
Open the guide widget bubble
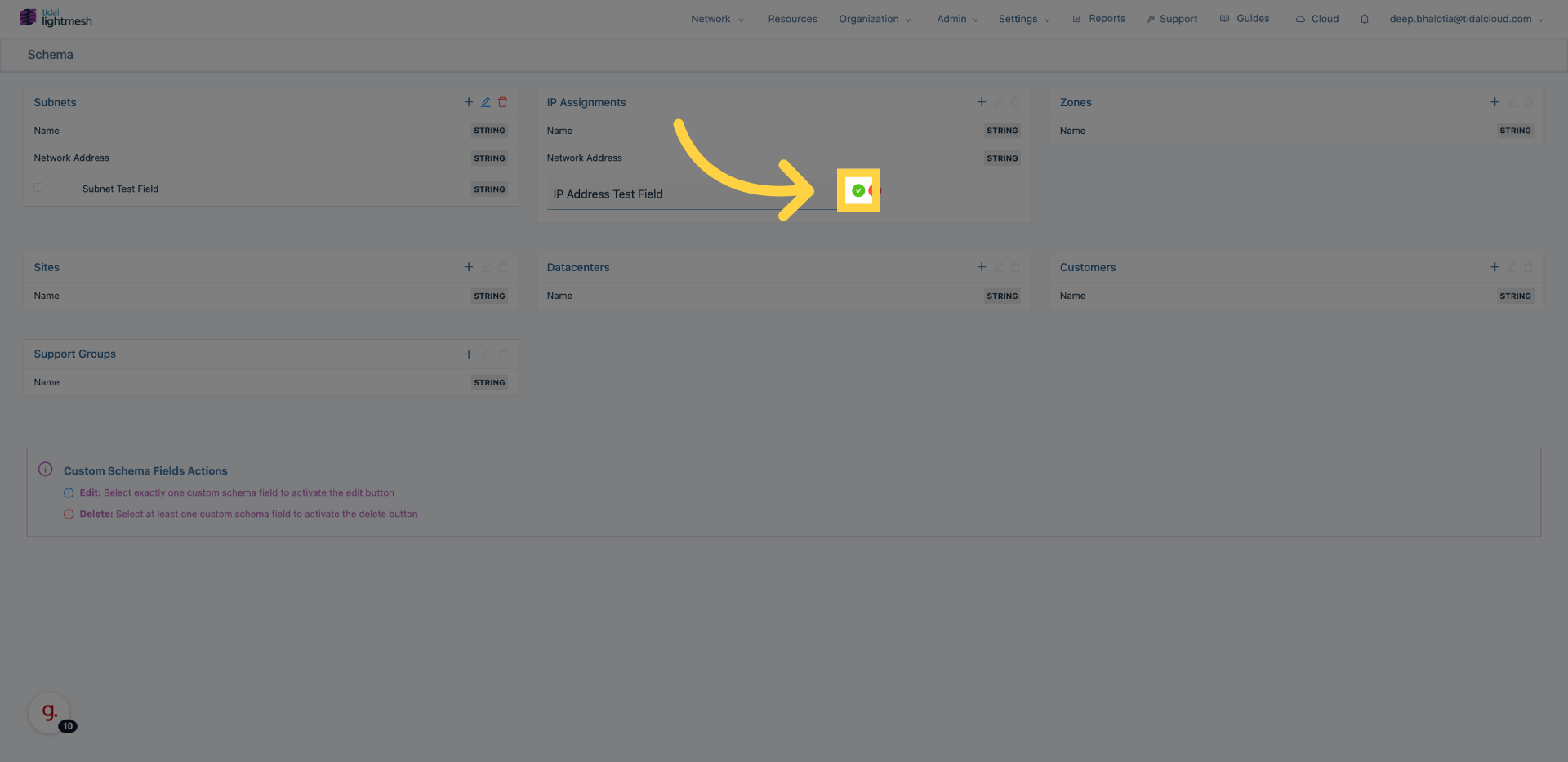[x=50, y=712]
